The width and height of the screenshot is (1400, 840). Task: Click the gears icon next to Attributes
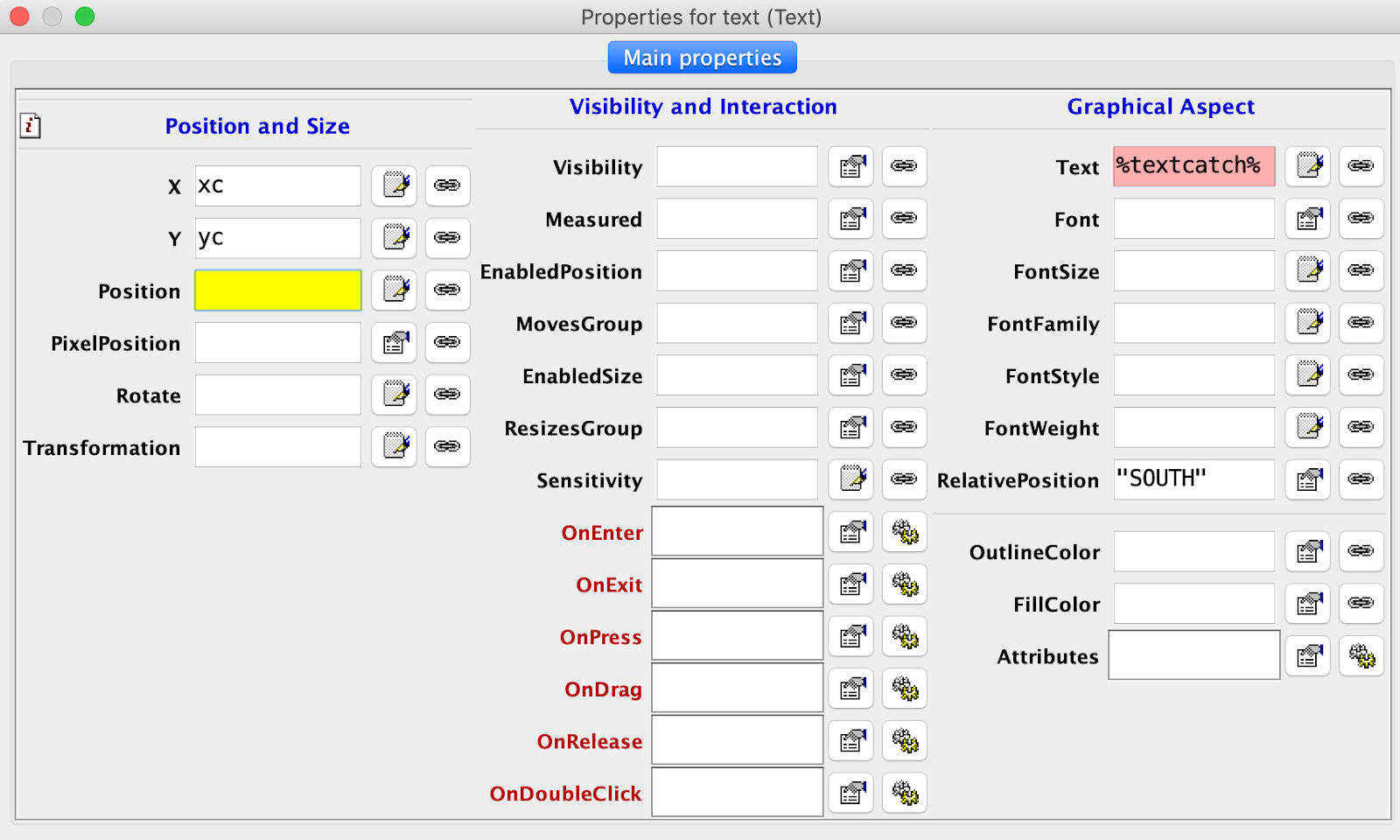tap(1361, 656)
